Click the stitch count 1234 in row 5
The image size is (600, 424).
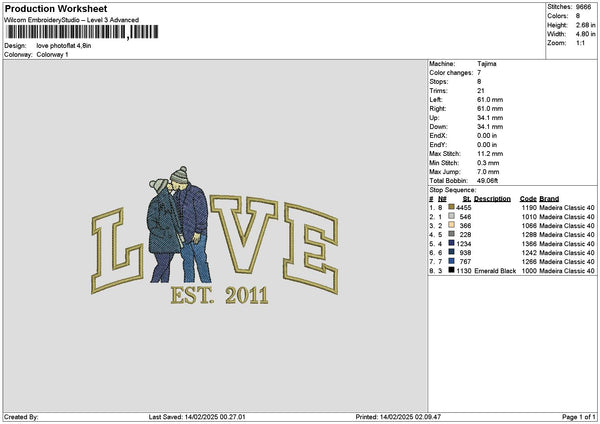[463, 243]
